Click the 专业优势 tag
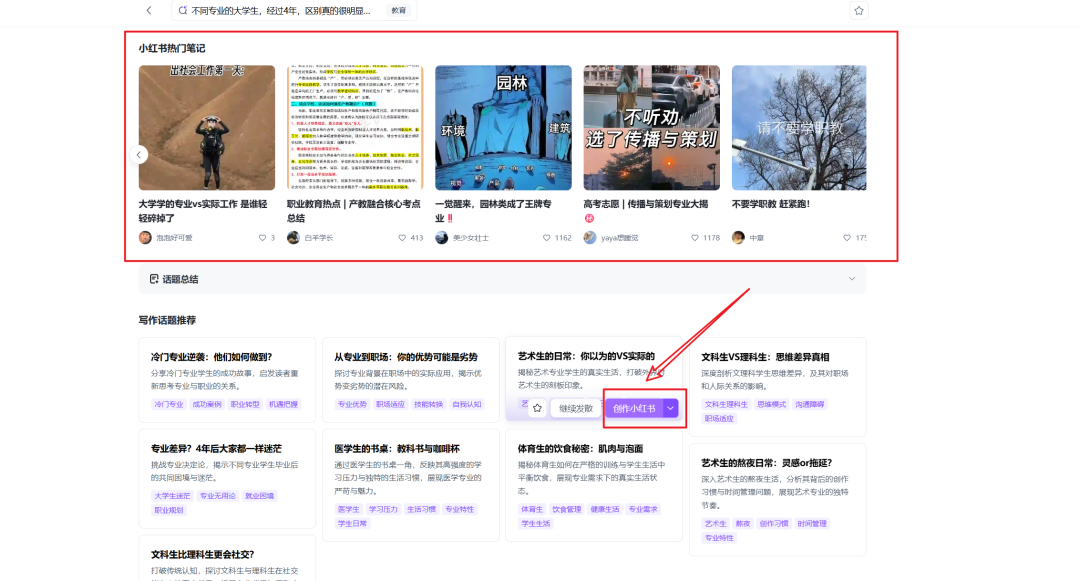This screenshot has height=581, width=1080. (x=352, y=404)
